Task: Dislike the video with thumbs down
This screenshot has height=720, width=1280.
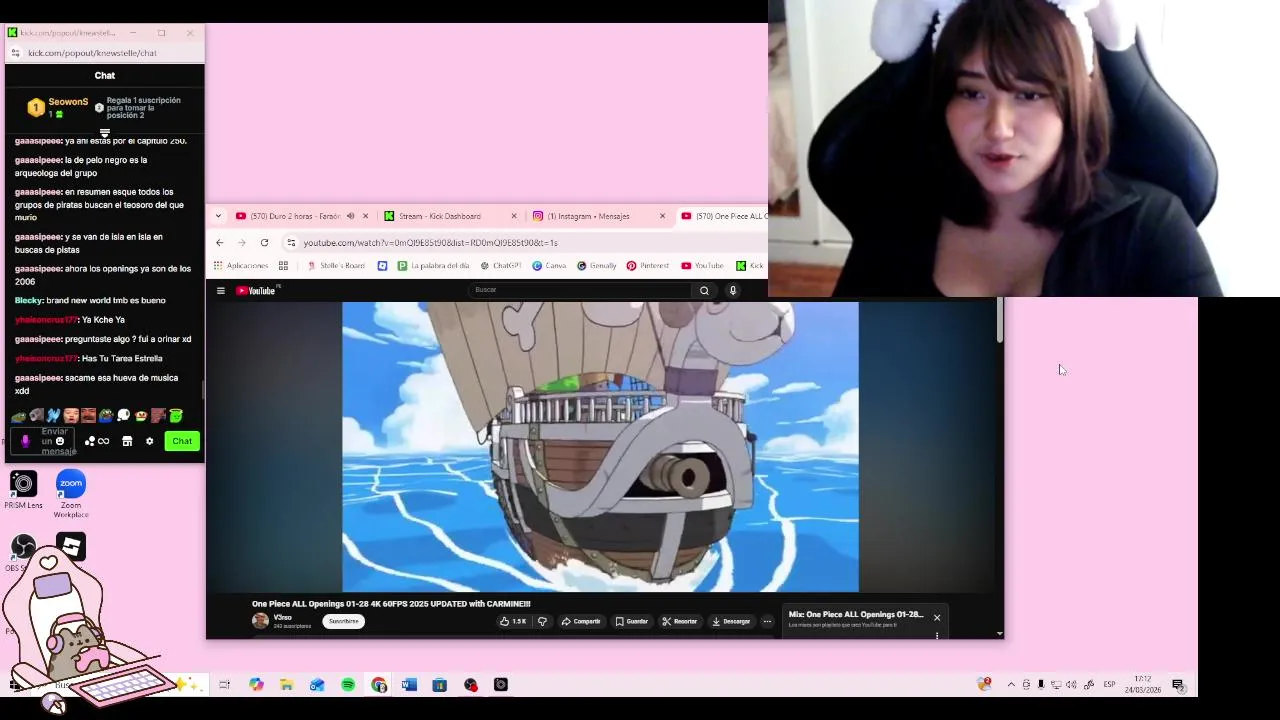Action: 542,621
